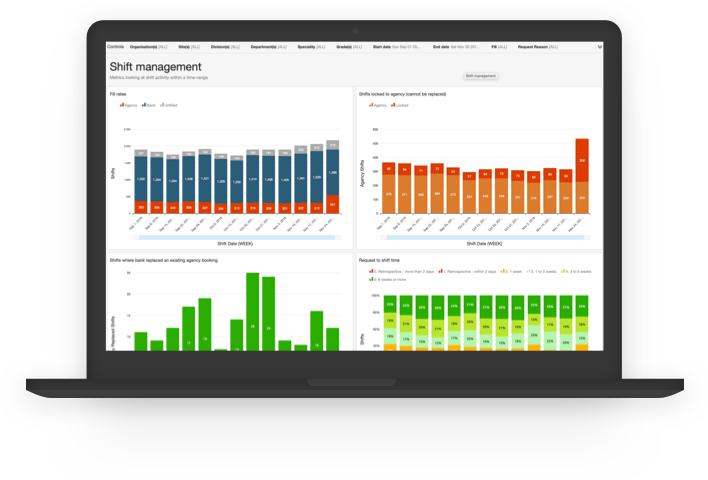This screenshot has width=708, height=480.
Task: Open the Fill filter
Action: click(499, 47)
